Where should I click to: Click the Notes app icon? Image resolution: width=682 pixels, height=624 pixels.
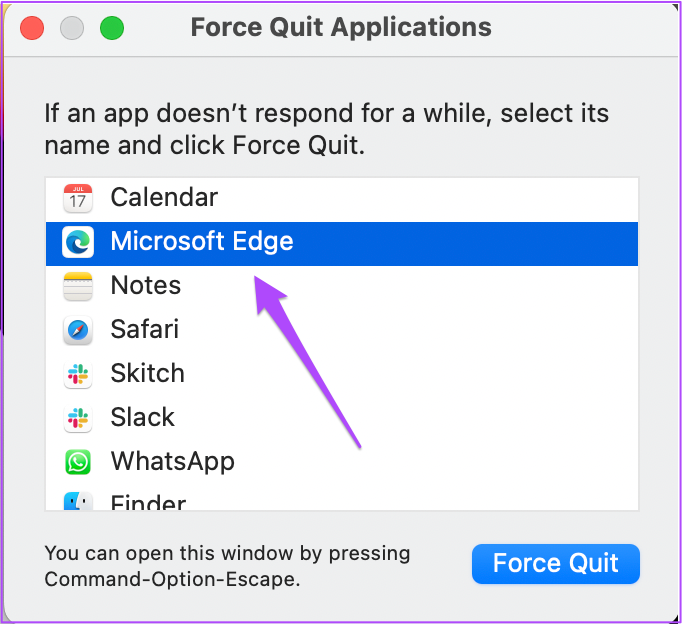tap(78, 286)
